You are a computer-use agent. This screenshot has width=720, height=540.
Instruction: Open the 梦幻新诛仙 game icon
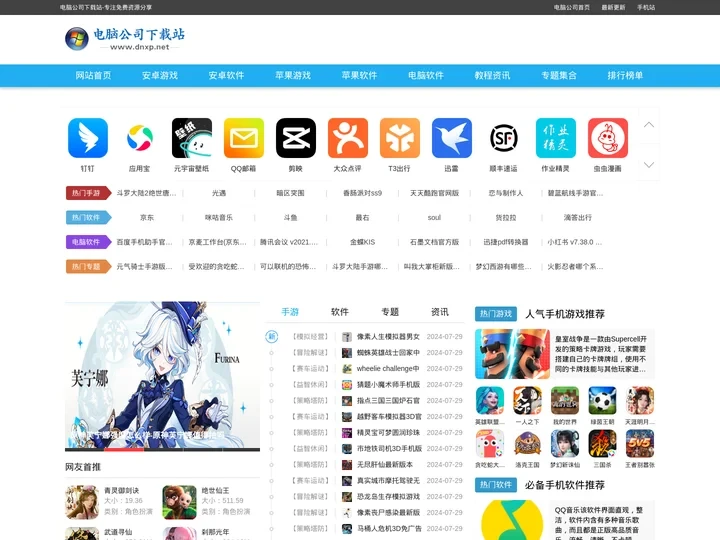click(x=565, y=444)
